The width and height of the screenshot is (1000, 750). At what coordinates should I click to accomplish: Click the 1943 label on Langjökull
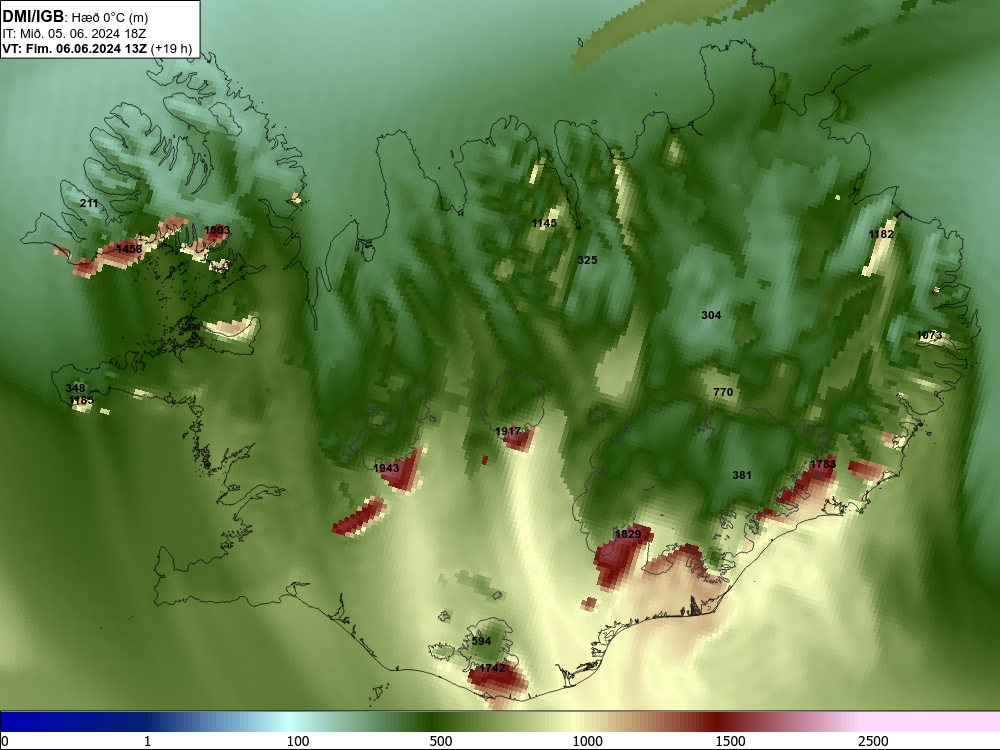386,468
